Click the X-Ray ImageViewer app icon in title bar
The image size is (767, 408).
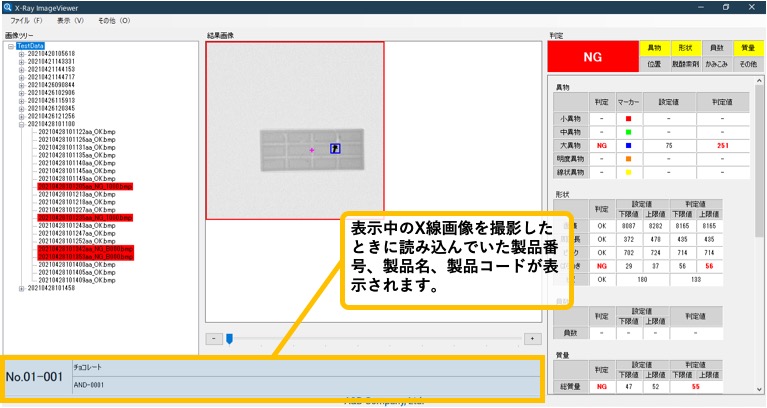(8, 6)
